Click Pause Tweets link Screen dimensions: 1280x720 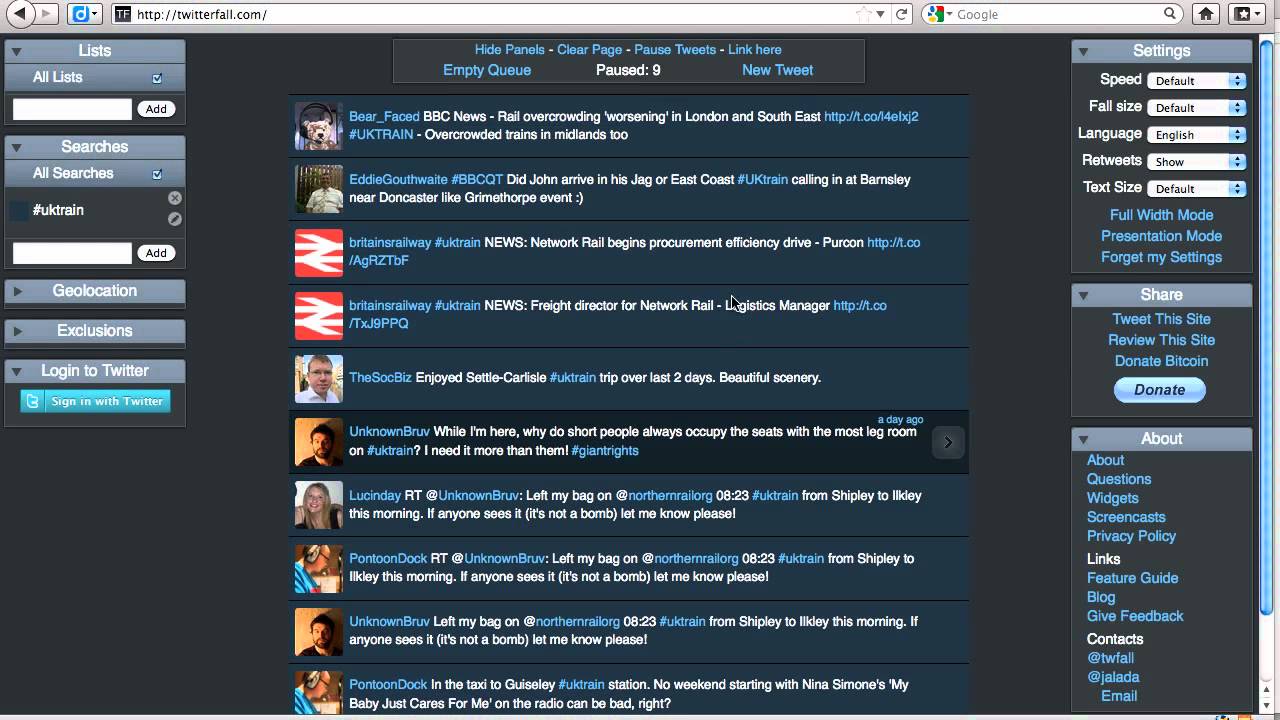(675, 49)
